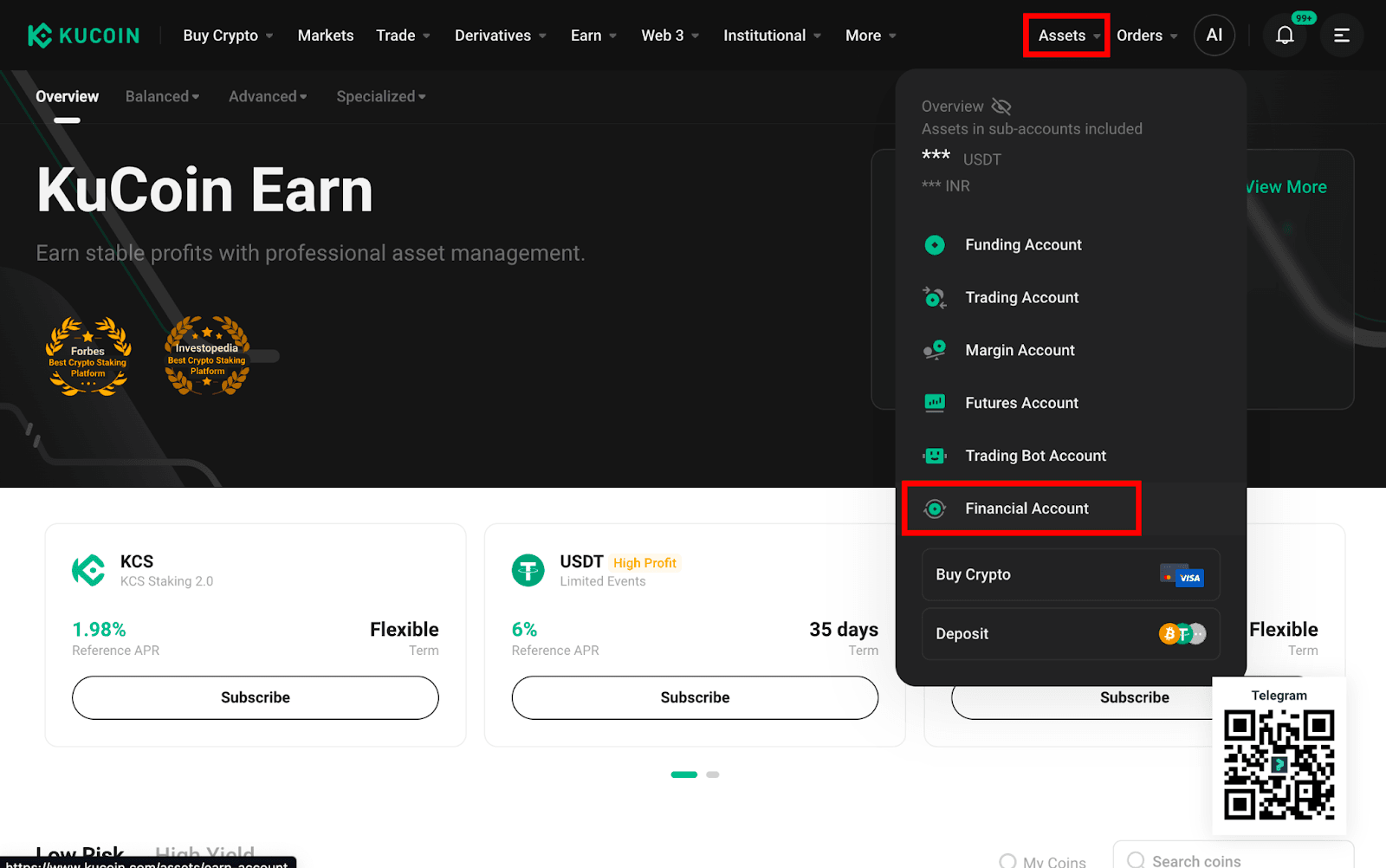
Task: Select the My Coins radio option
Action: click(1007, 861)
